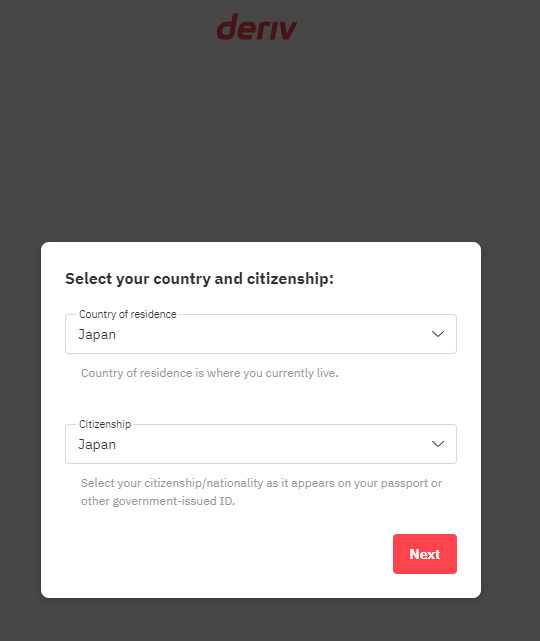Open the Country of residence dropdown
Viewport: 540px width, 641px height.
pos(261,334)
